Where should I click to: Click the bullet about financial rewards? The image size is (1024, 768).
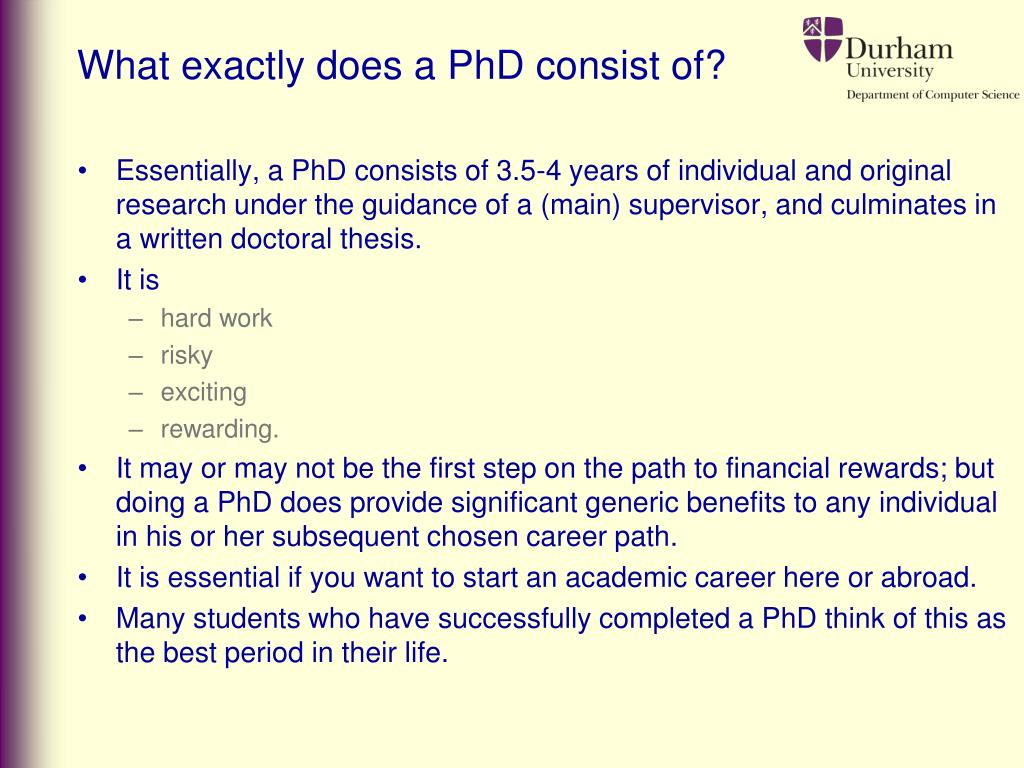click(556, 502)
